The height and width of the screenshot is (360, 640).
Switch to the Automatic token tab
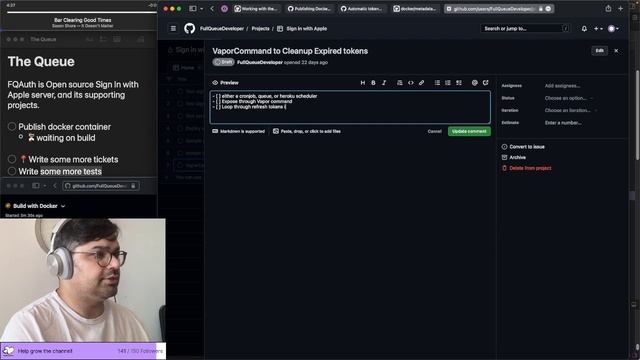coord(362,9)
